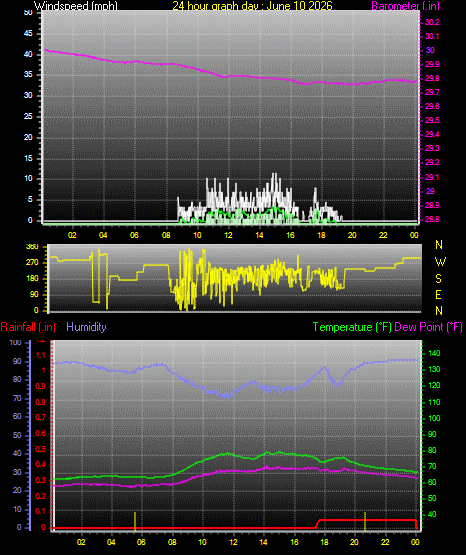Screen dimensions: 466x555
Task: Click the "29.4" barometer axis value
Action: pos(432,134)
